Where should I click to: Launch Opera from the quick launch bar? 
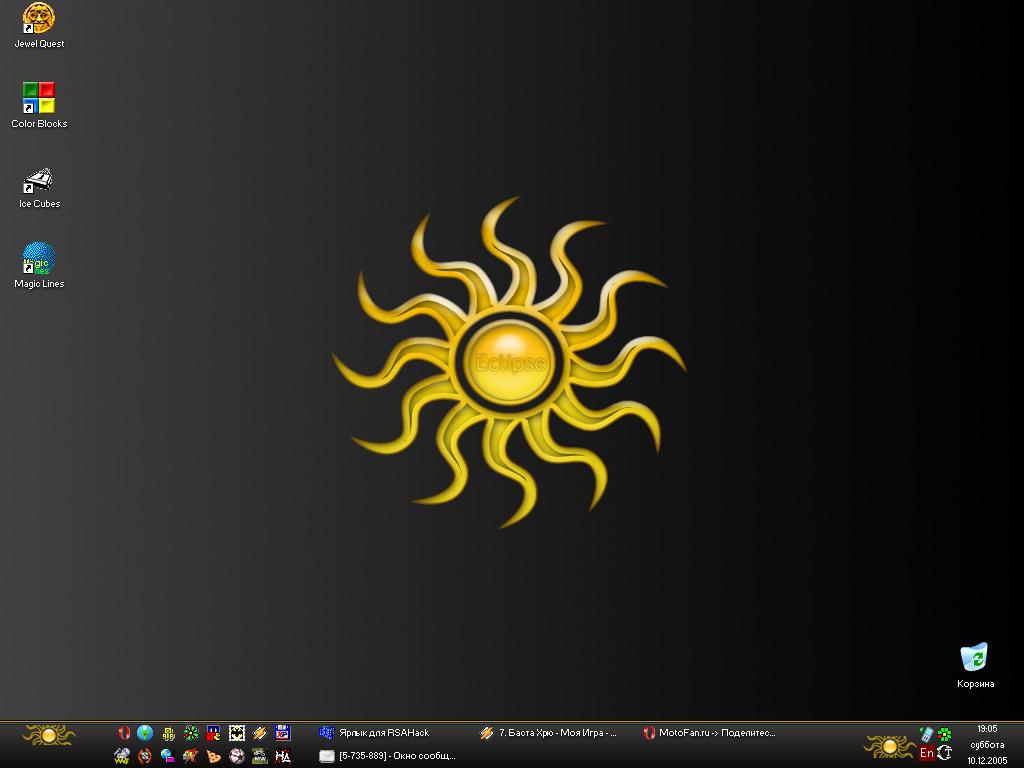(x=123, y=733)
